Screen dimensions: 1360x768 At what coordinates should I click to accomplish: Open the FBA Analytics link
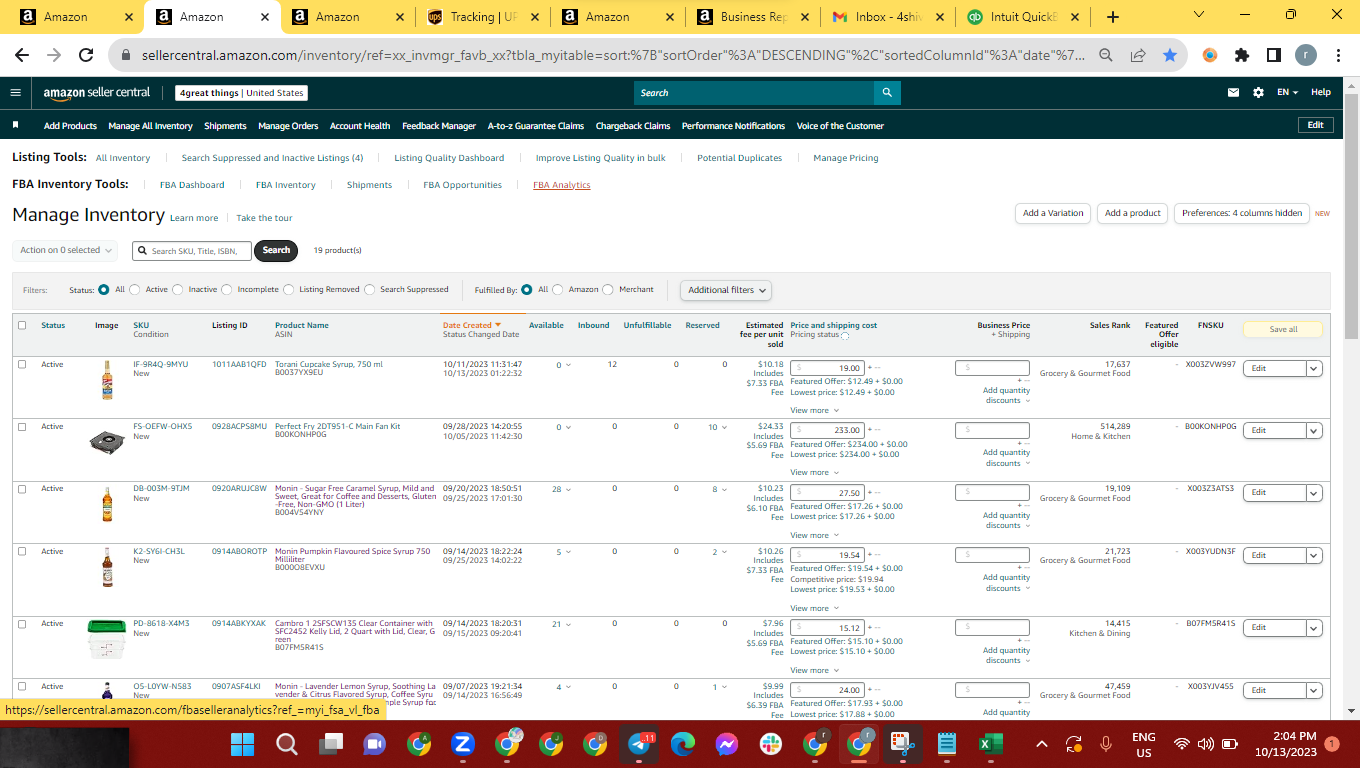click(x=562, y=185)
